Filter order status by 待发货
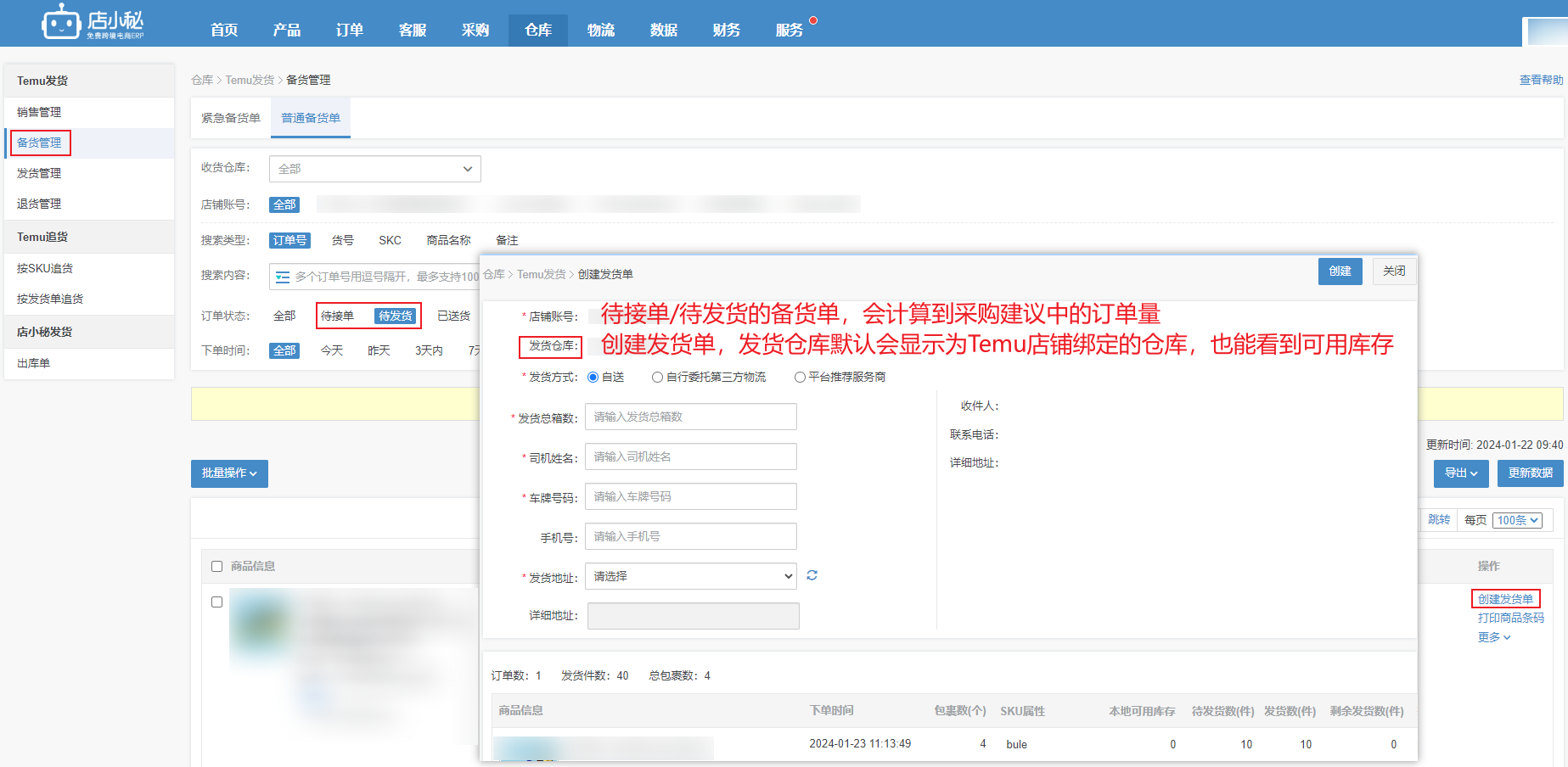This screenshot has height=767, width=1568. [396, 316]
